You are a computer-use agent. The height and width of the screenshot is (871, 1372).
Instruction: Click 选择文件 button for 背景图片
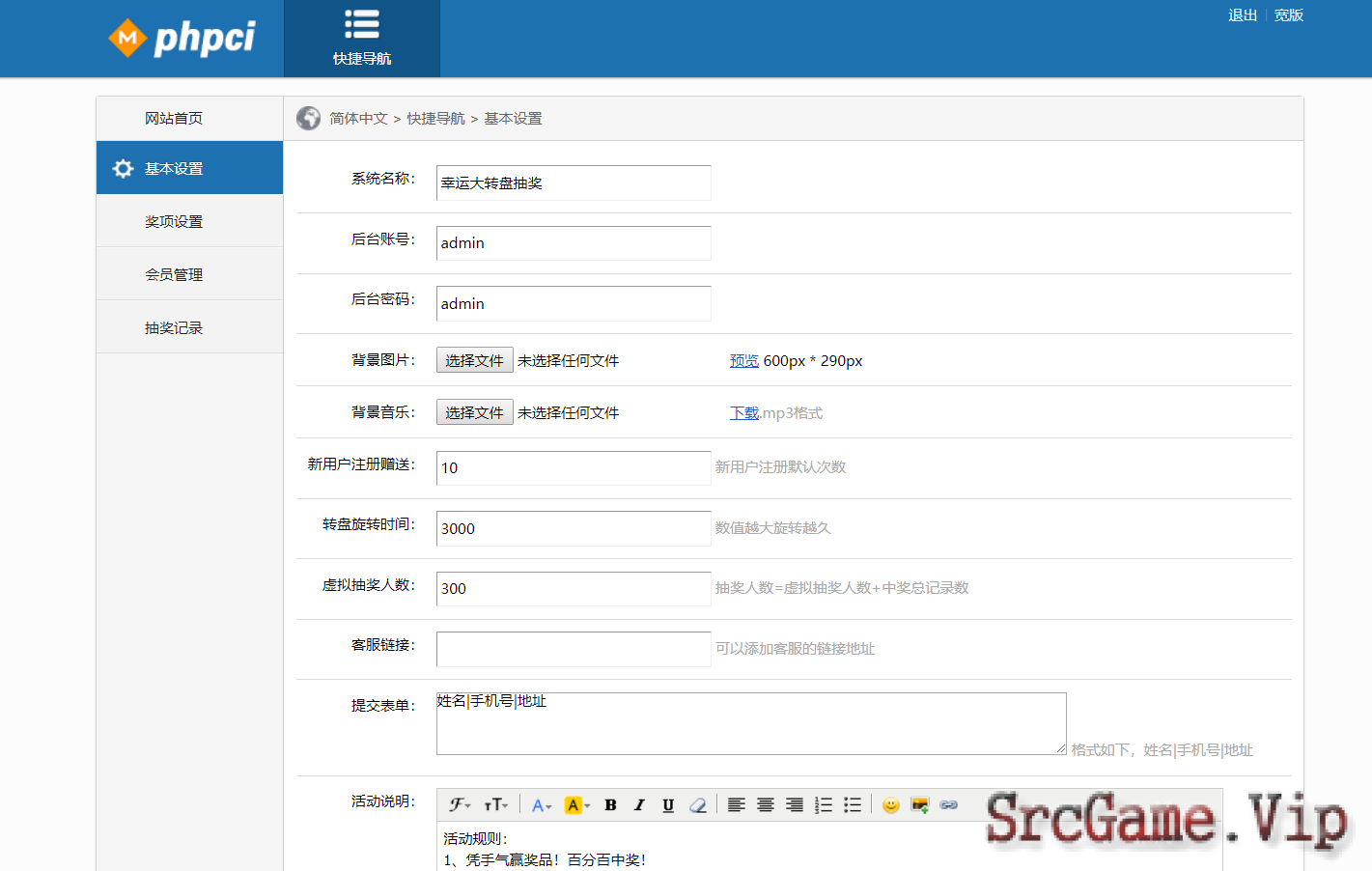click(474, 360)
